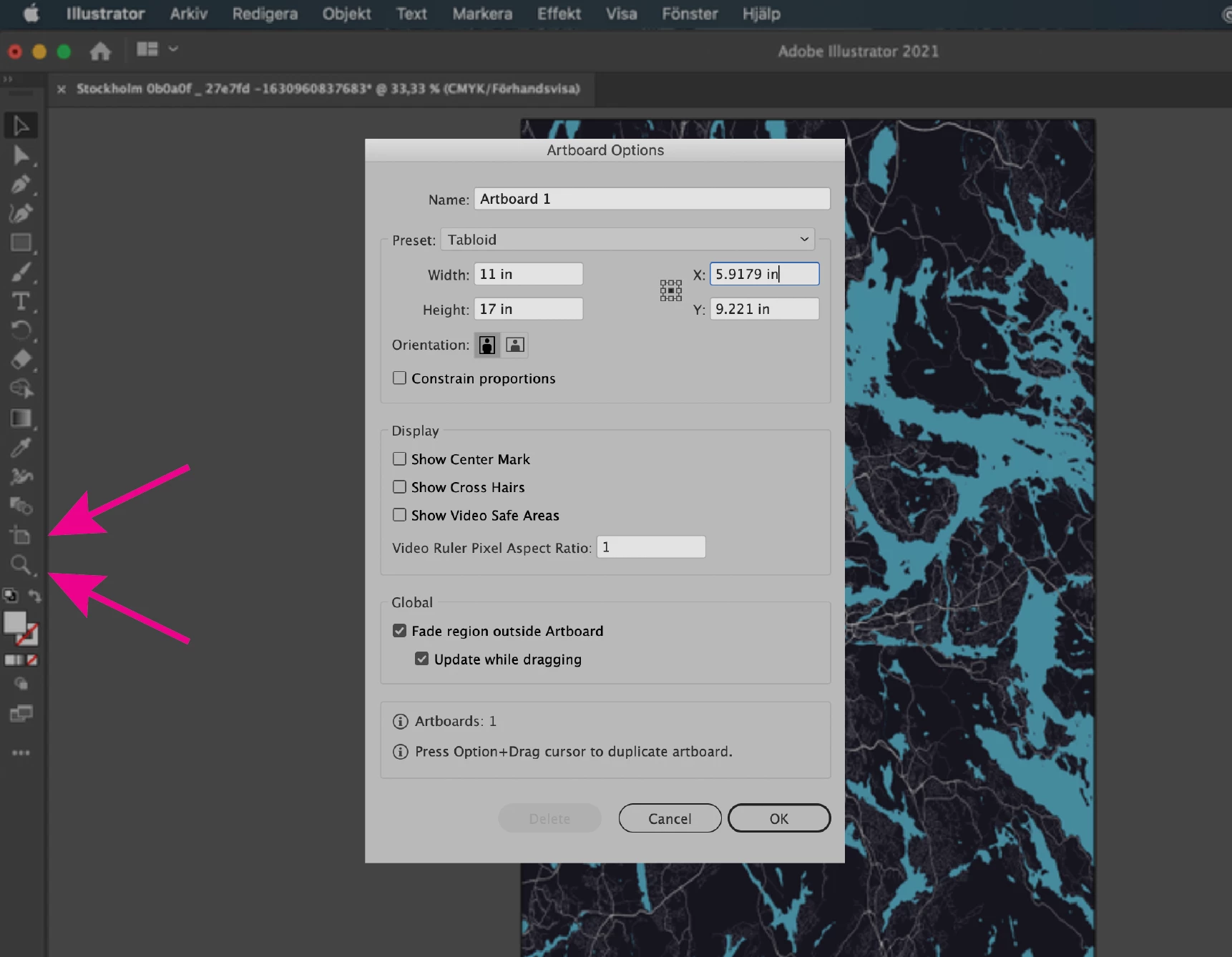This screenshot has height=957, width=1232.
Task: Select the Curvature tool
Action: point(21,213)
